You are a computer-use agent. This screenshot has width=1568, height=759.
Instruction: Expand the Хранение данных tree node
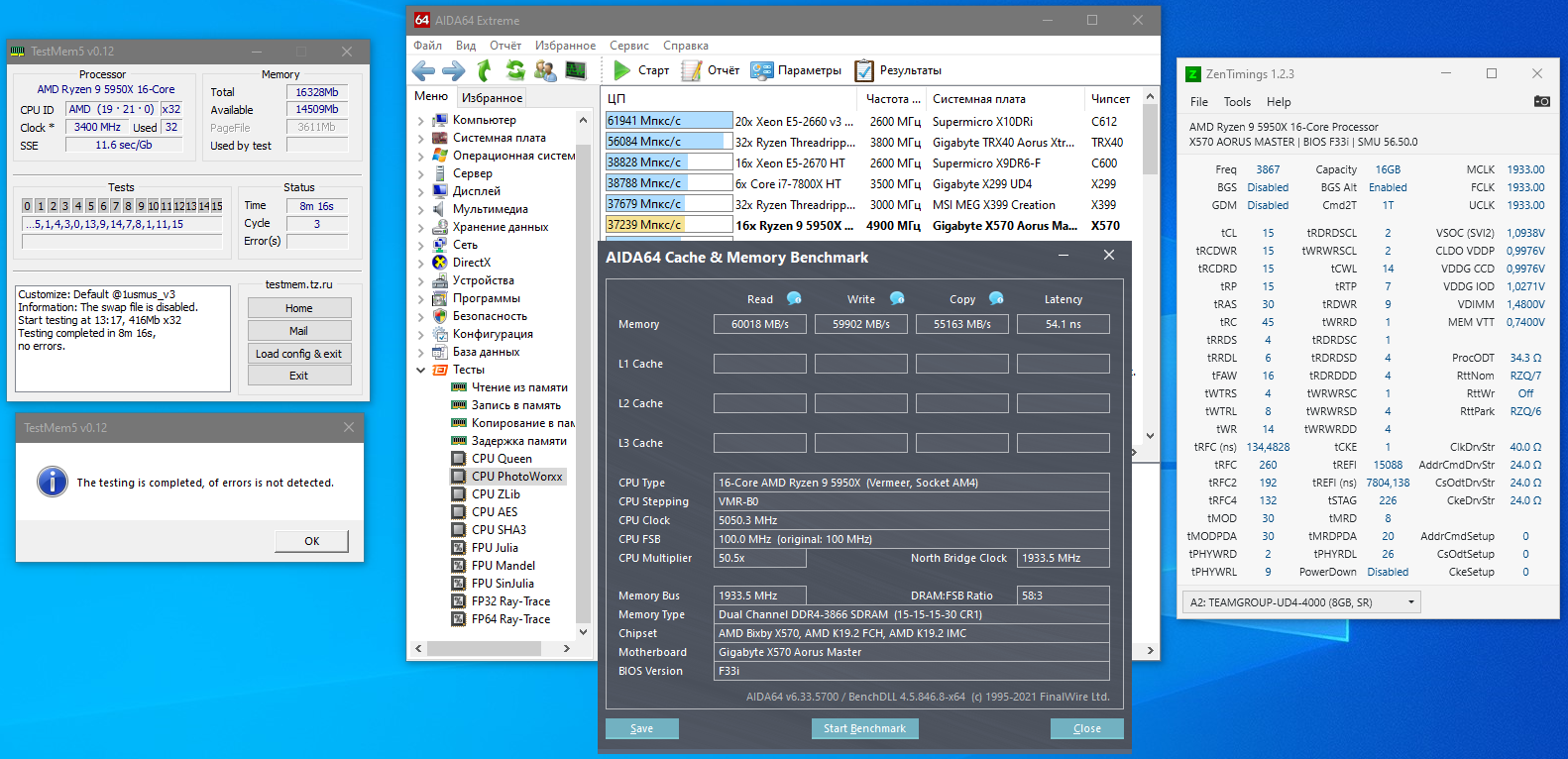click(x=420, y=228)
